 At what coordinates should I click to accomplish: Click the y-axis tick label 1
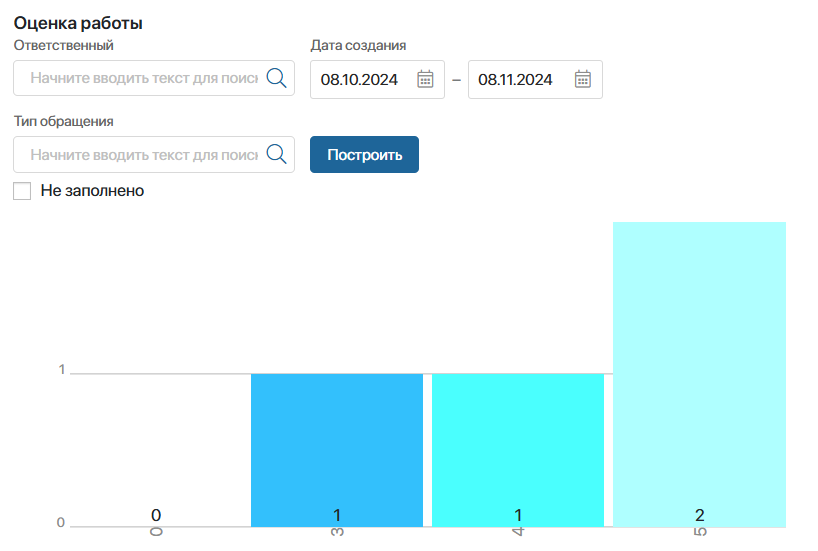(61, 370)
